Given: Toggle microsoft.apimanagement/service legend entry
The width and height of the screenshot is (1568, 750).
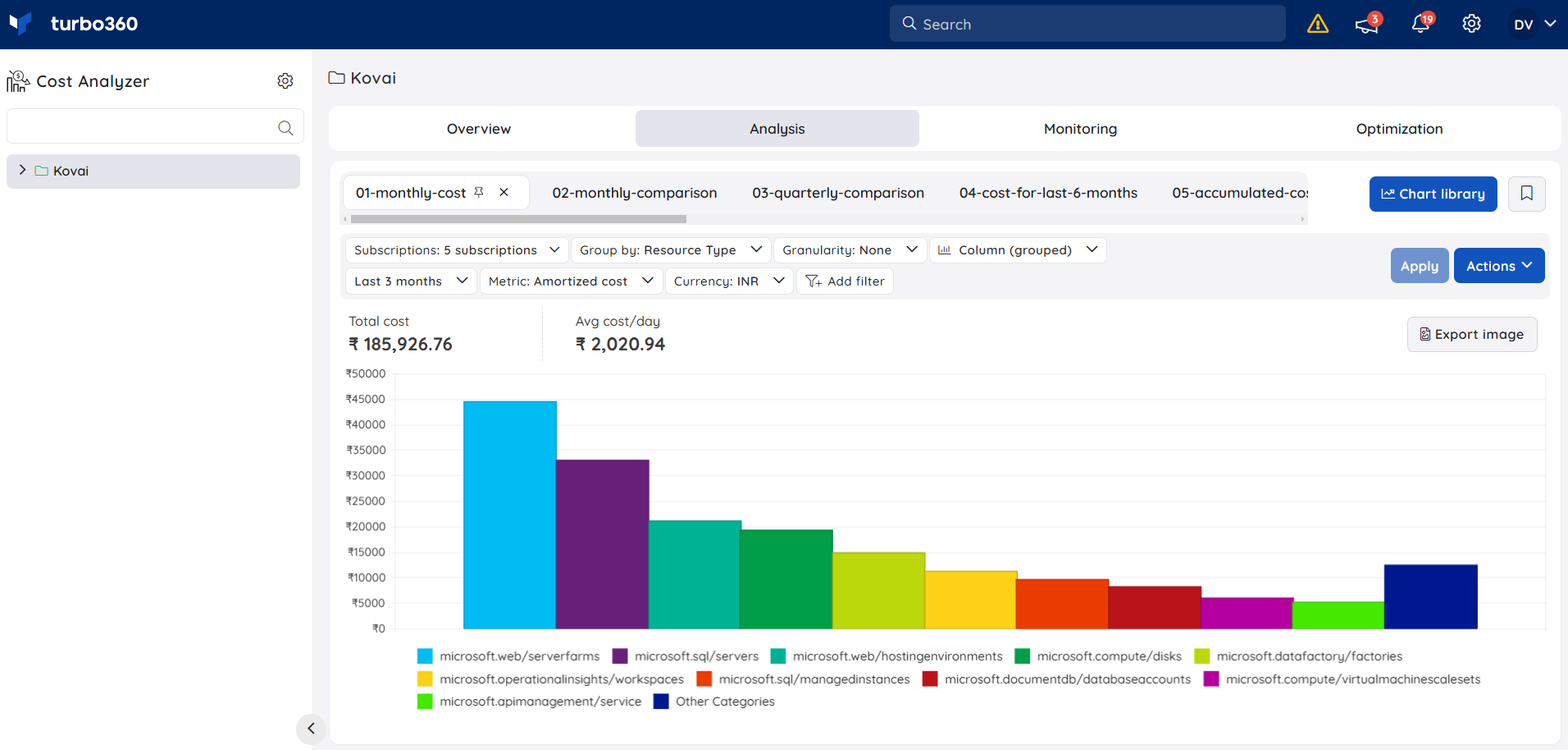Looking at the screenshot, I should 529,702.
